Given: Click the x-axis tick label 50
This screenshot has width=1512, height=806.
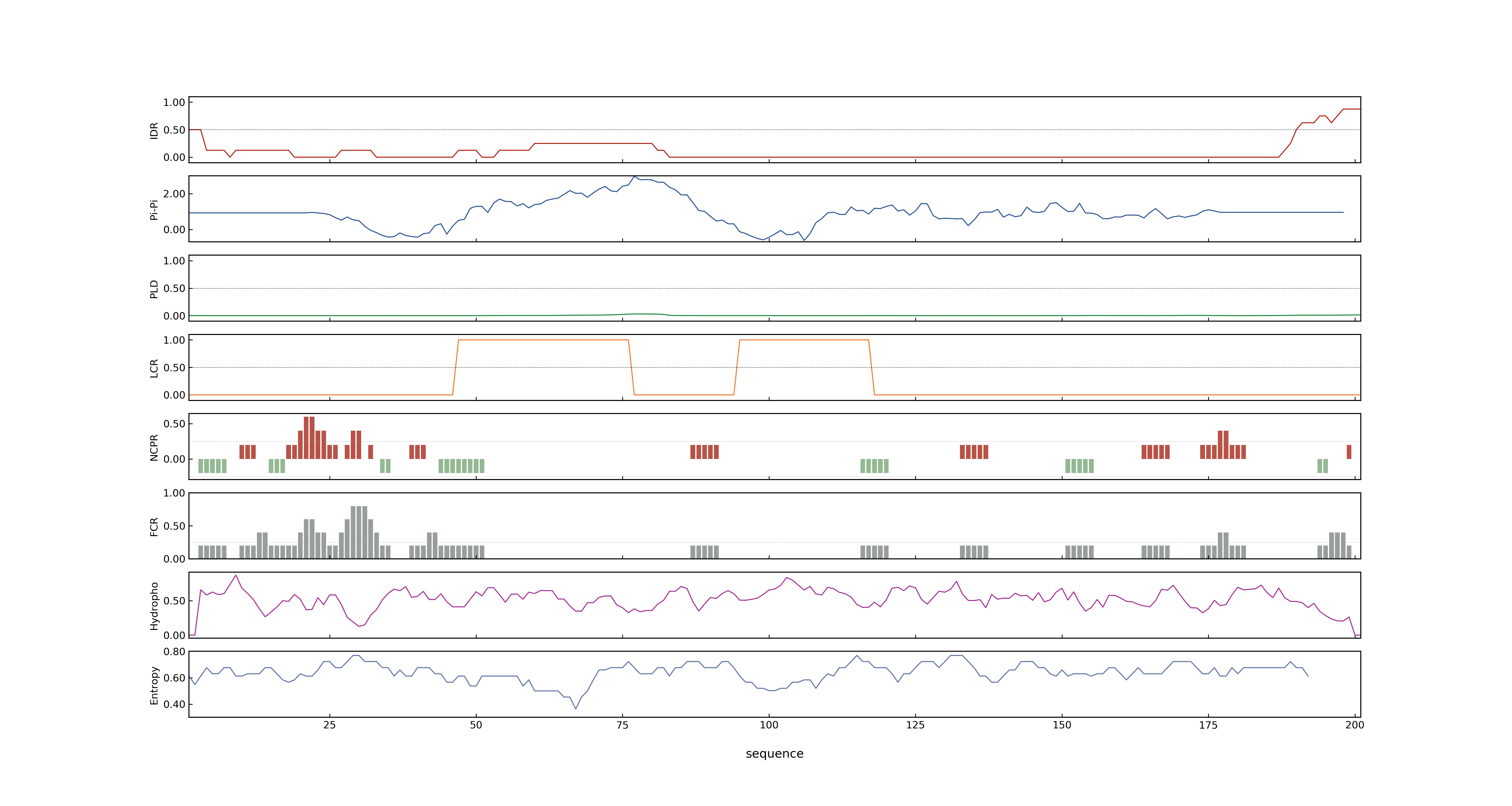Looking at the screenshot, I should point(476,725).
